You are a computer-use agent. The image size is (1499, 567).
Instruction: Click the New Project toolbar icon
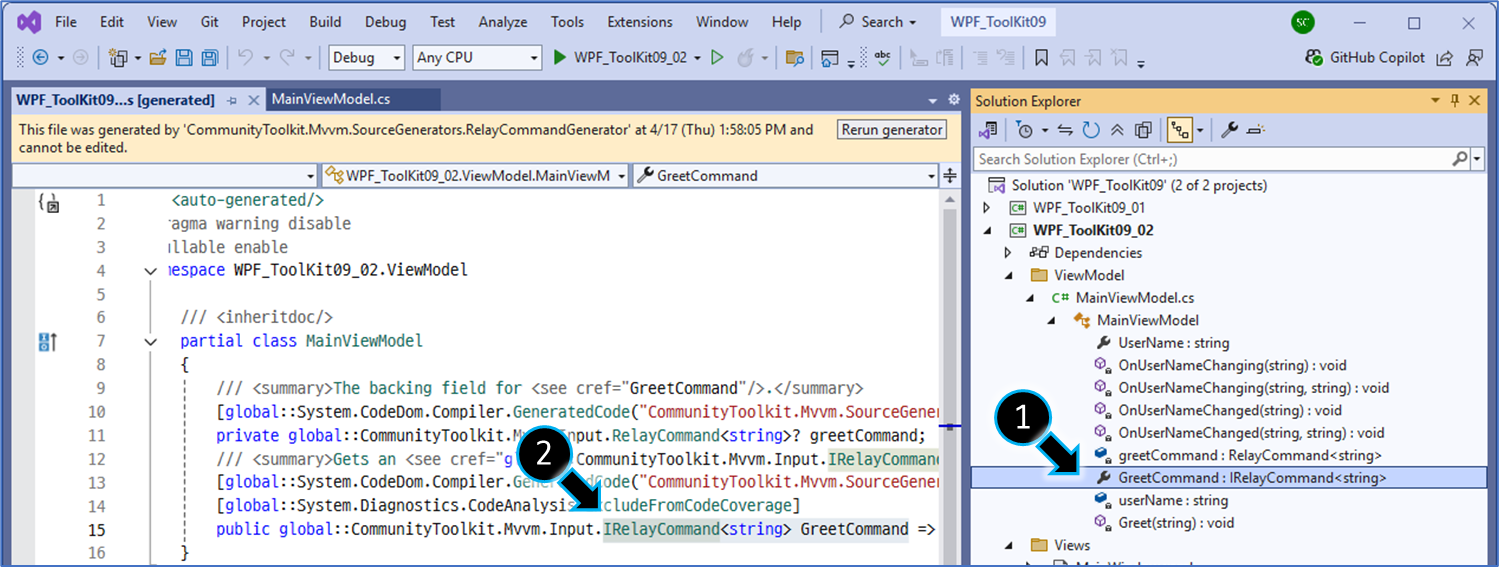click(116, 58)
